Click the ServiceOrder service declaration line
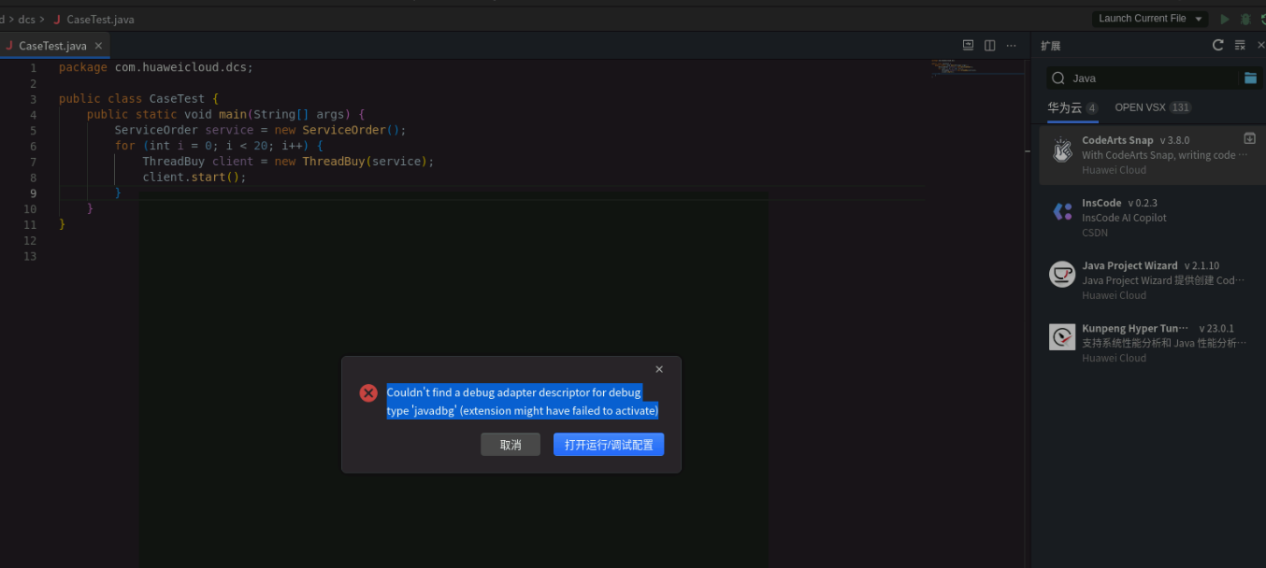1266x568 pixels. [260, 130]
